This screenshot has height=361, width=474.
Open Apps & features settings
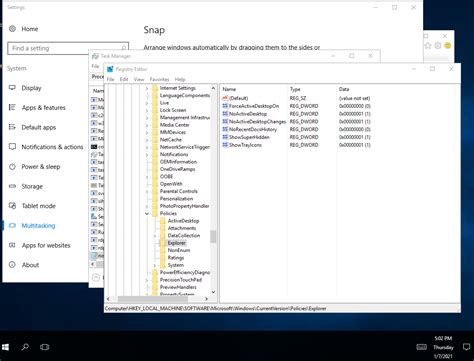(43, 108)
